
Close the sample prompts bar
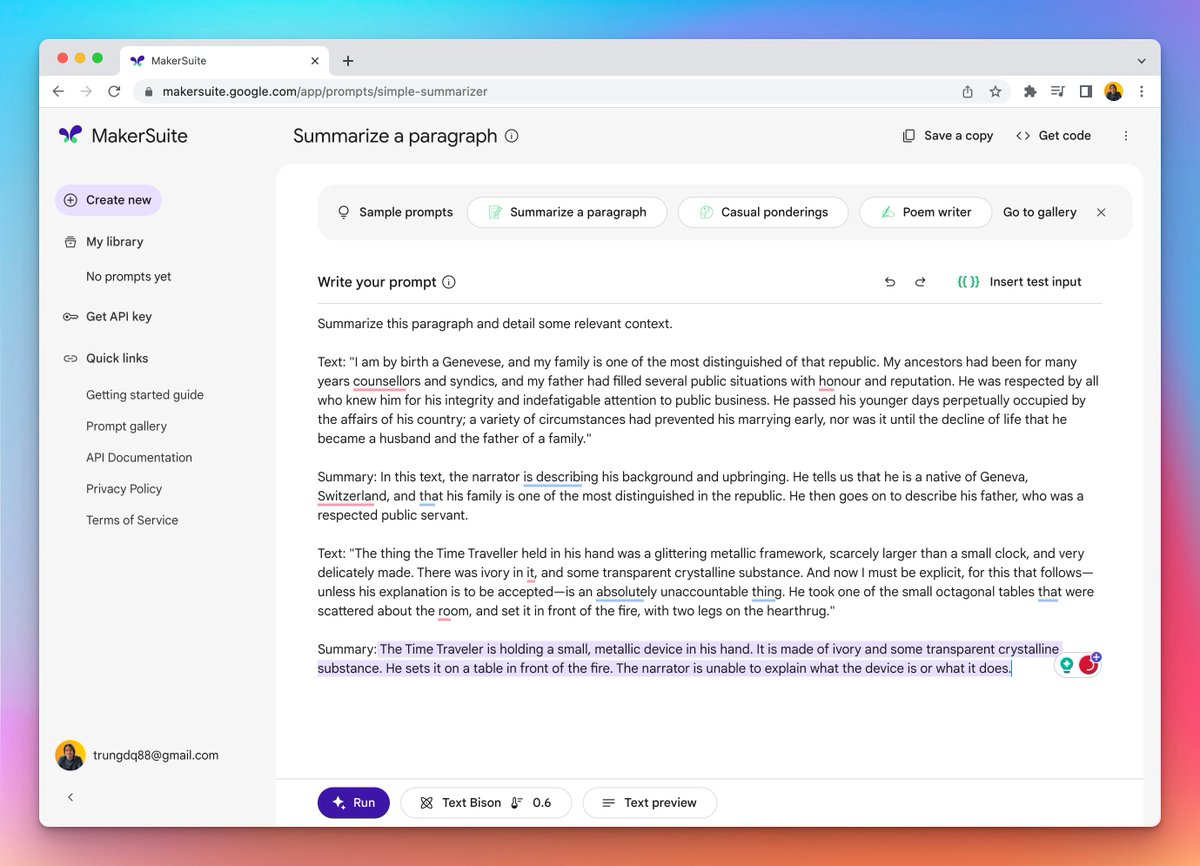pyautogui.click(x=1101, y=212)
